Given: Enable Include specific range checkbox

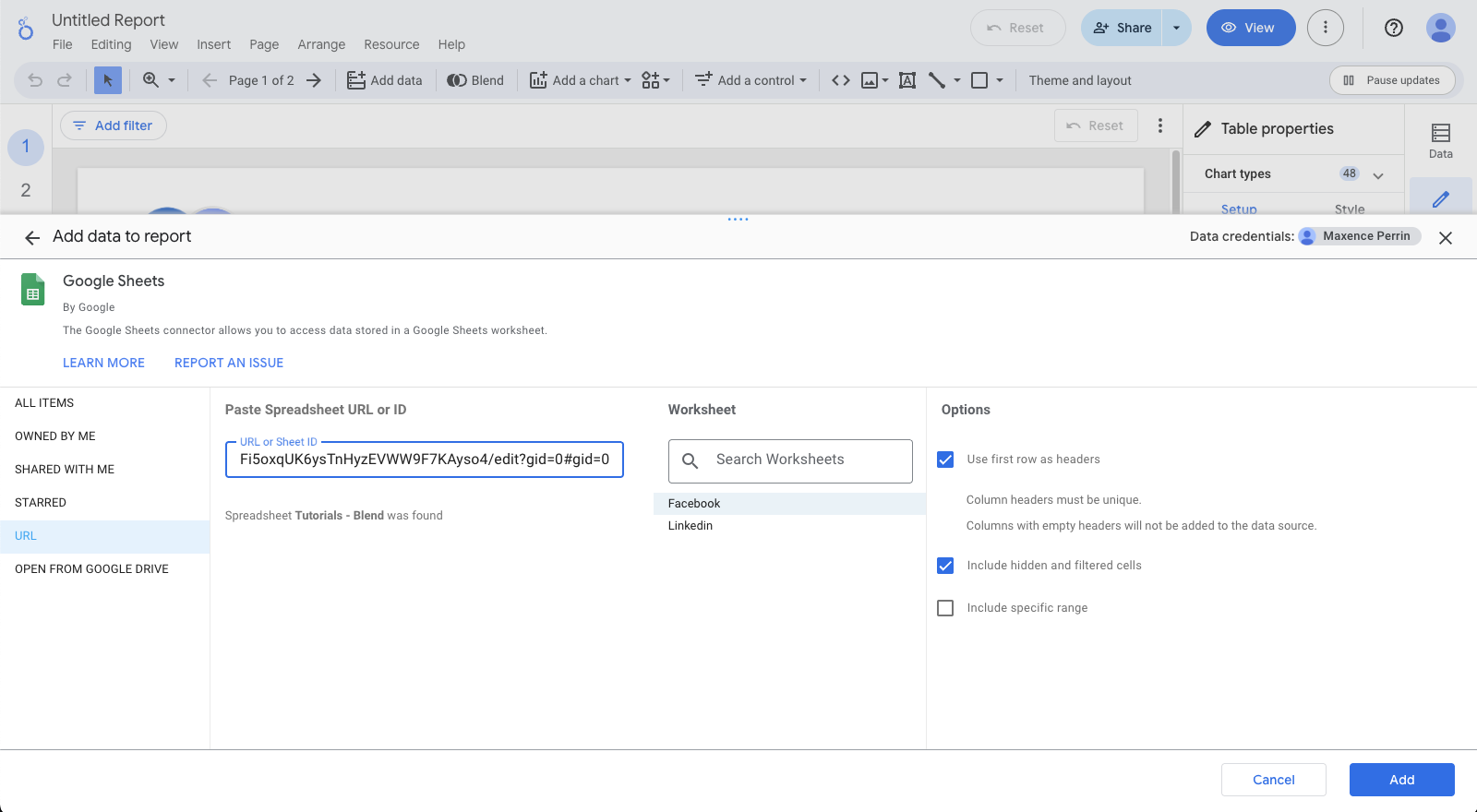Looking at the screenshot, I should click(x=945, y=608).
